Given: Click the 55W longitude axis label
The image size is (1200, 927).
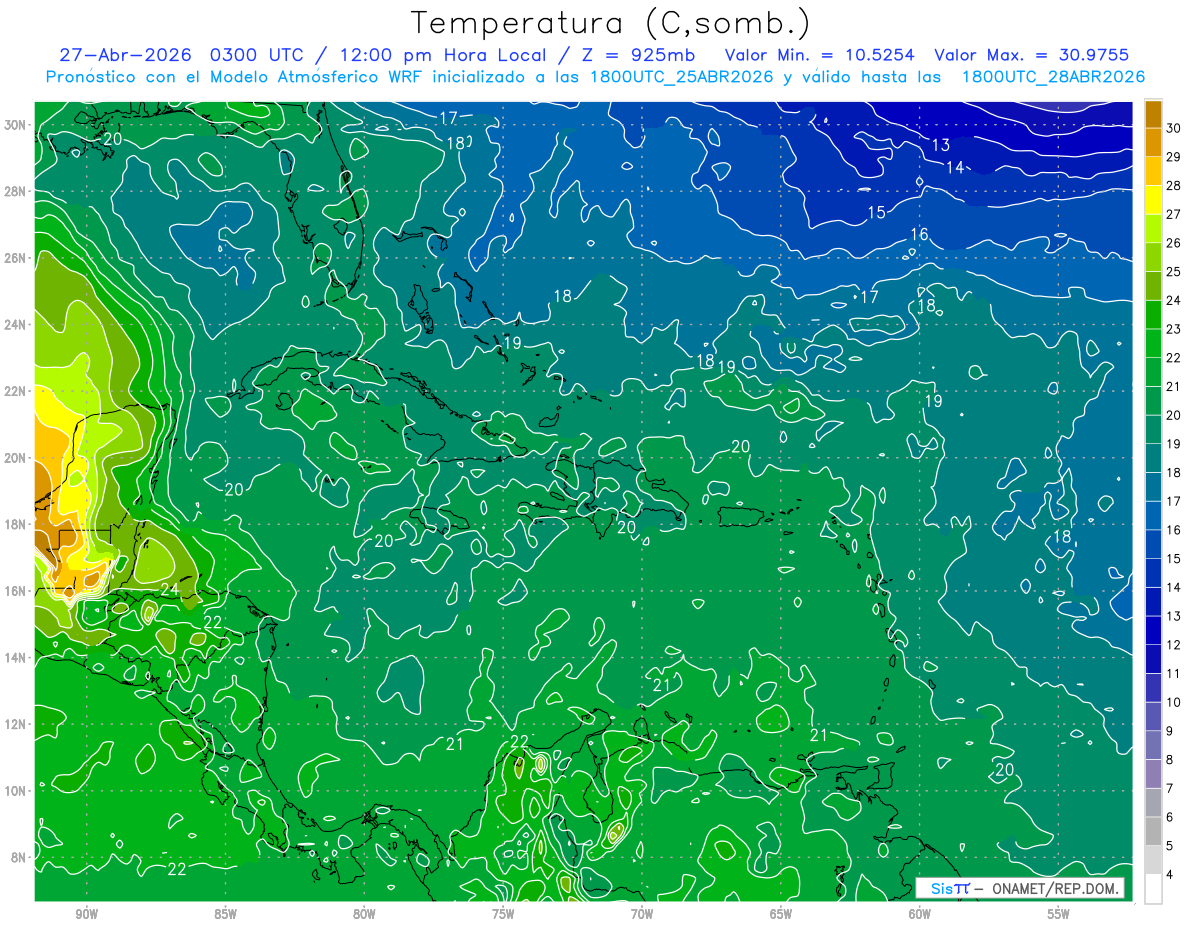Looking at the screenshot, I should coord(1058,914).
